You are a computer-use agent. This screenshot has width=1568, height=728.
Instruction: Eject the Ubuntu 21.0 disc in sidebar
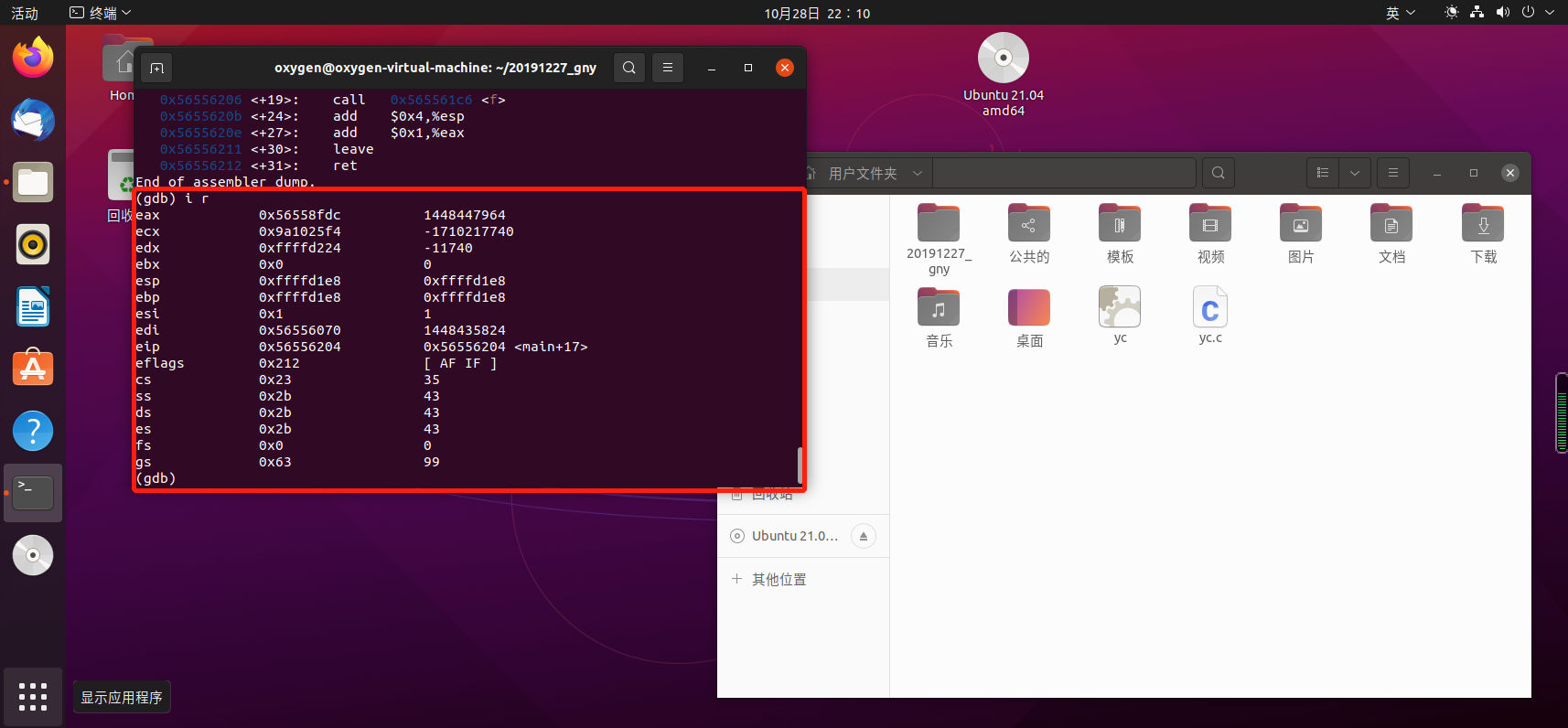(864, 536)
